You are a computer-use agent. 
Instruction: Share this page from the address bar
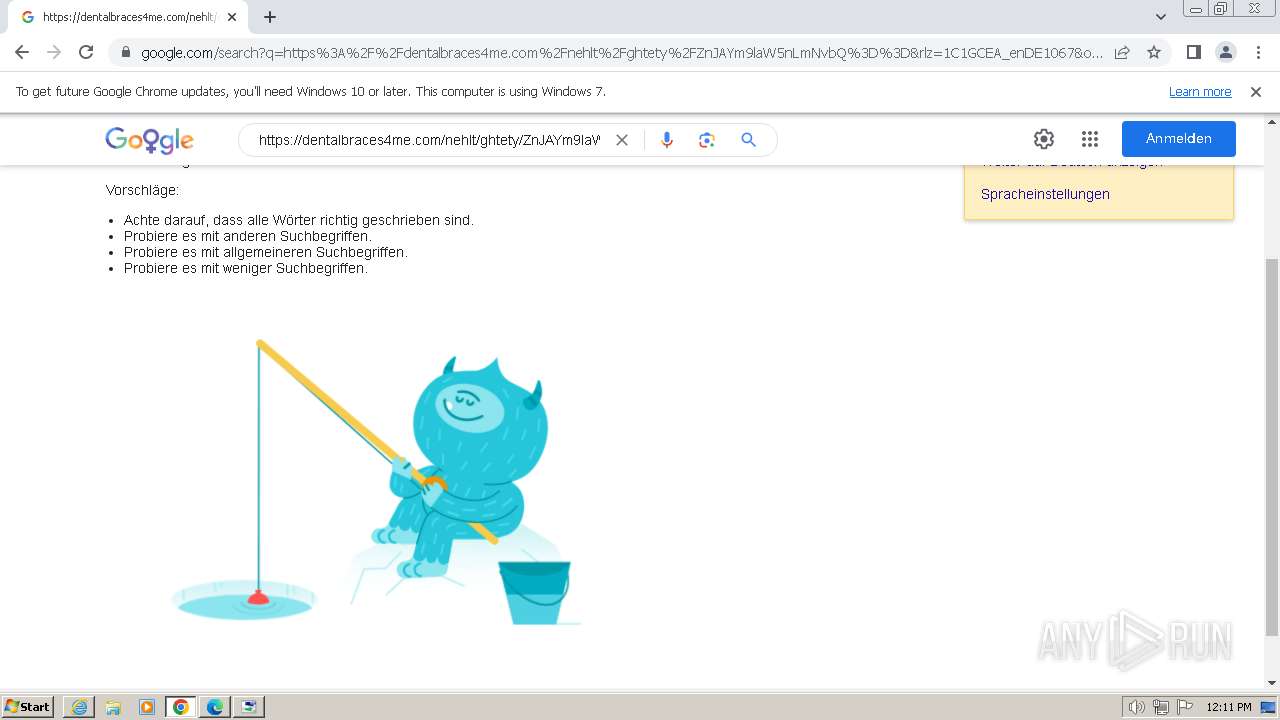click(x=1122, y=52)
